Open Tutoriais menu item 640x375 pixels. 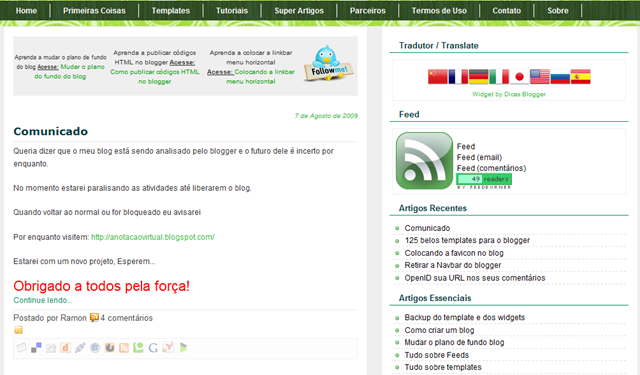click(232, 11)
